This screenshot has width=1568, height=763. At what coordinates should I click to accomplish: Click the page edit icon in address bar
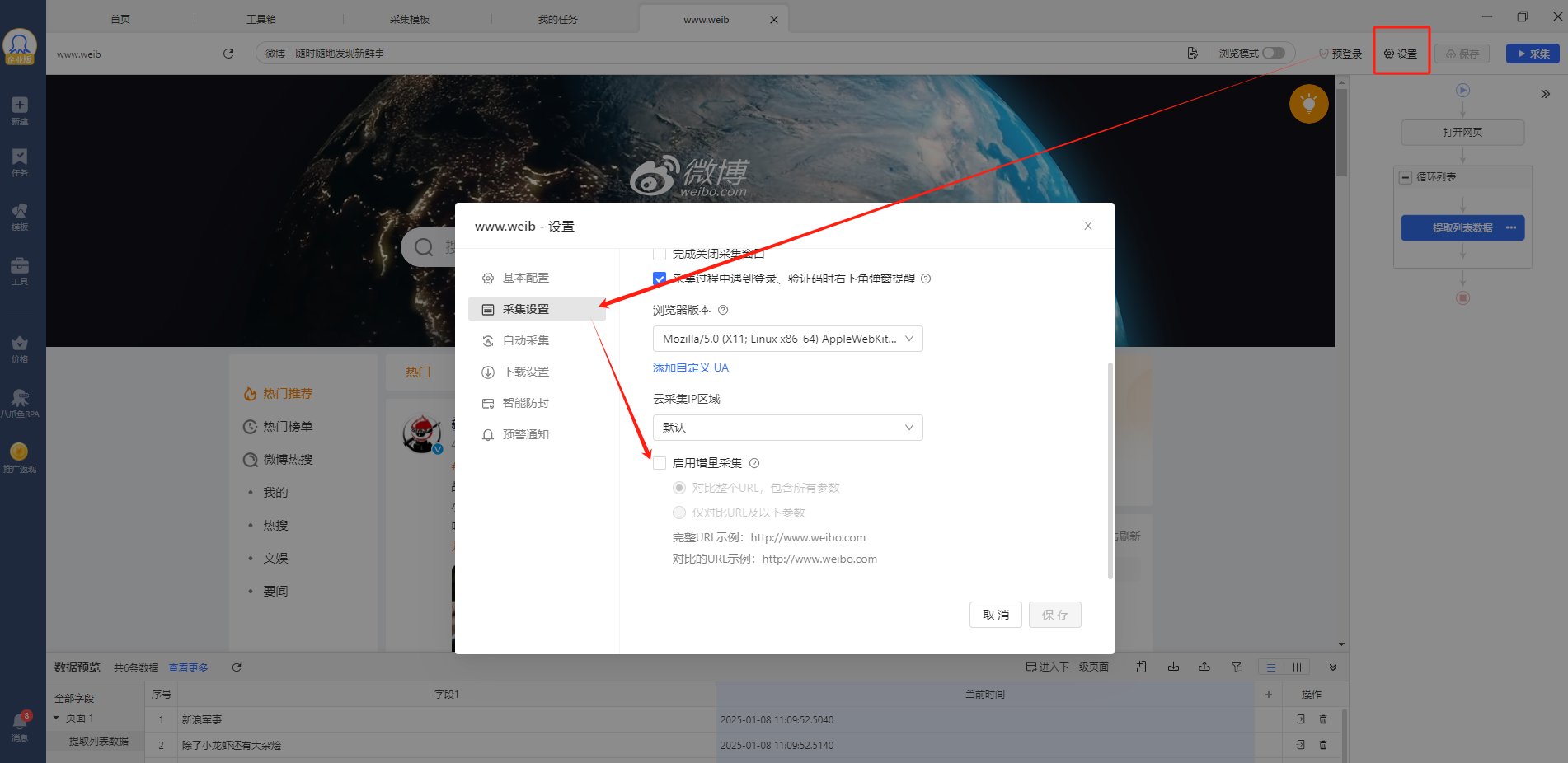tap(1192, 53)
